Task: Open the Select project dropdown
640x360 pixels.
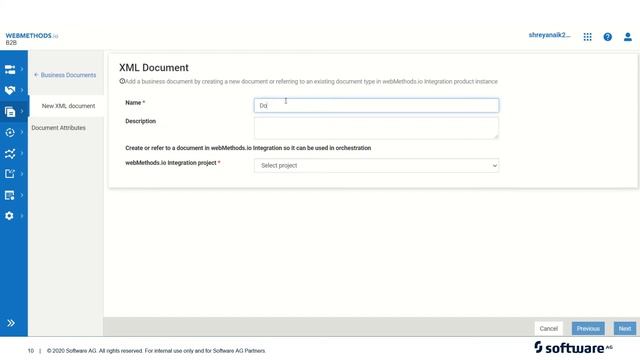Action: point(376,165)
